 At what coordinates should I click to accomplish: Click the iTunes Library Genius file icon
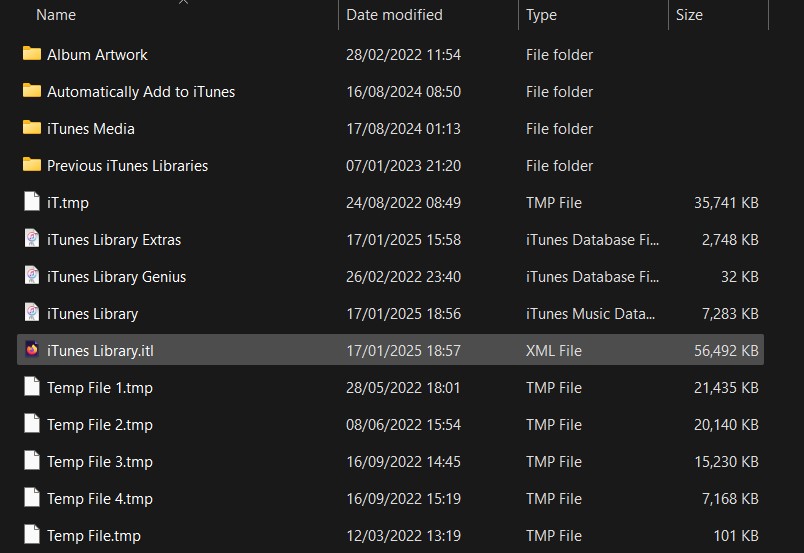click(32, 275)
